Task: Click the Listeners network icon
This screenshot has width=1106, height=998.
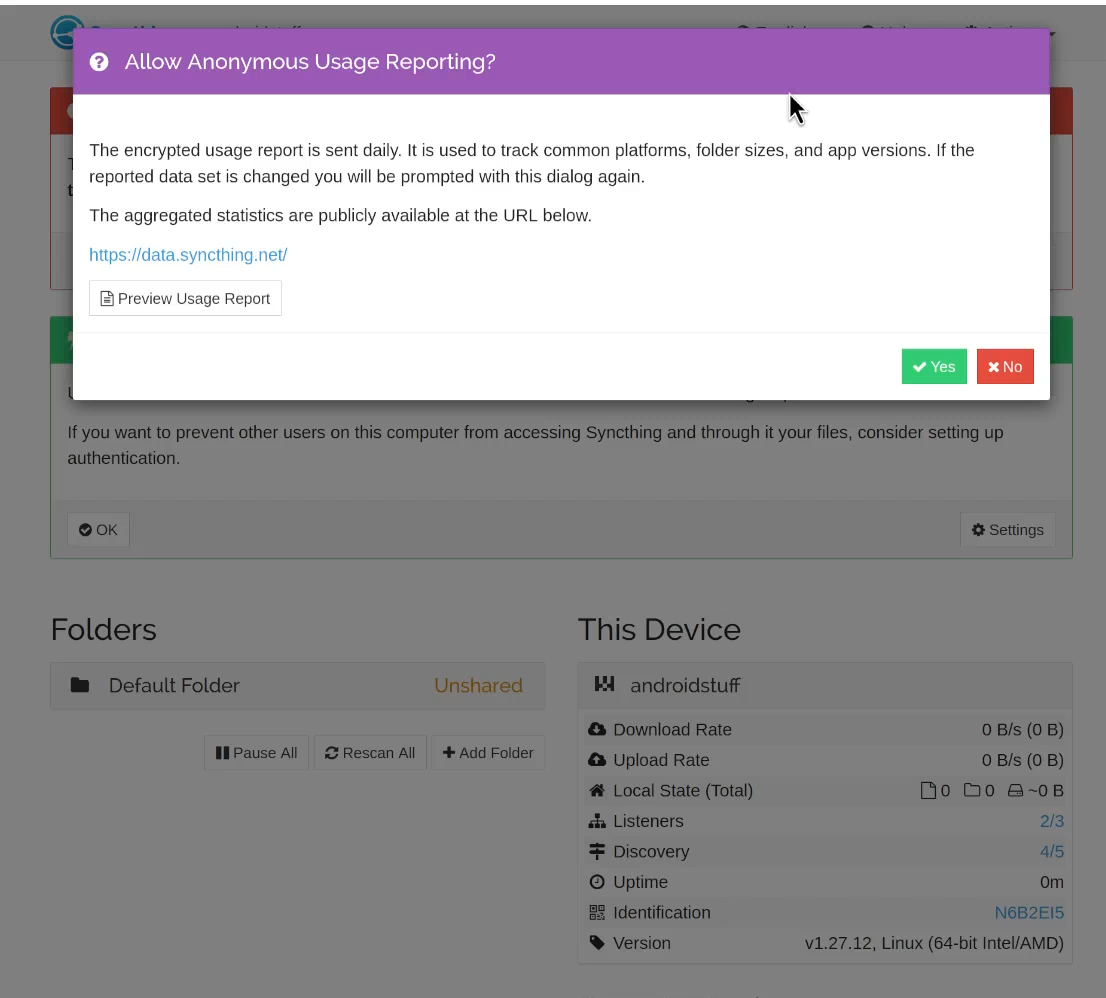Action: coord(597,821)
